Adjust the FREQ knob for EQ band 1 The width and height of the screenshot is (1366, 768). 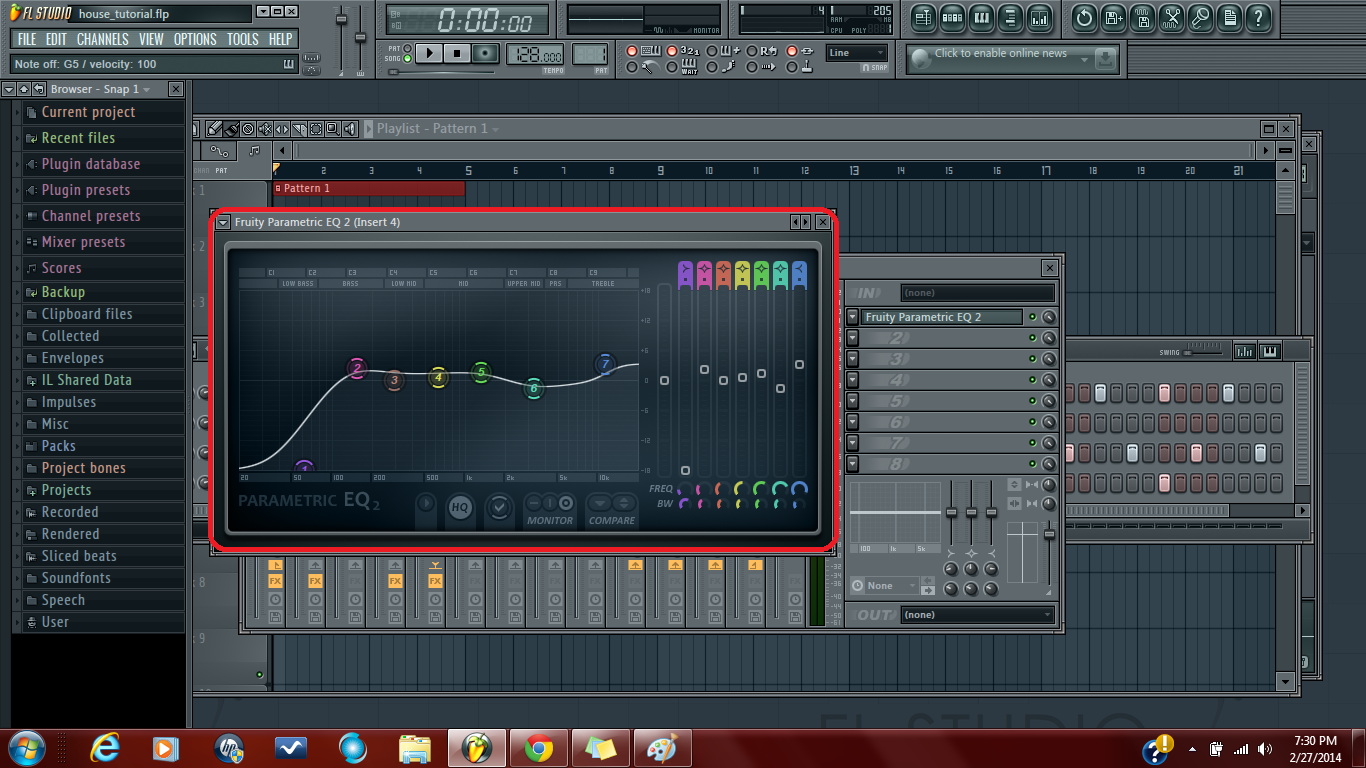click(x=684, y=489)
